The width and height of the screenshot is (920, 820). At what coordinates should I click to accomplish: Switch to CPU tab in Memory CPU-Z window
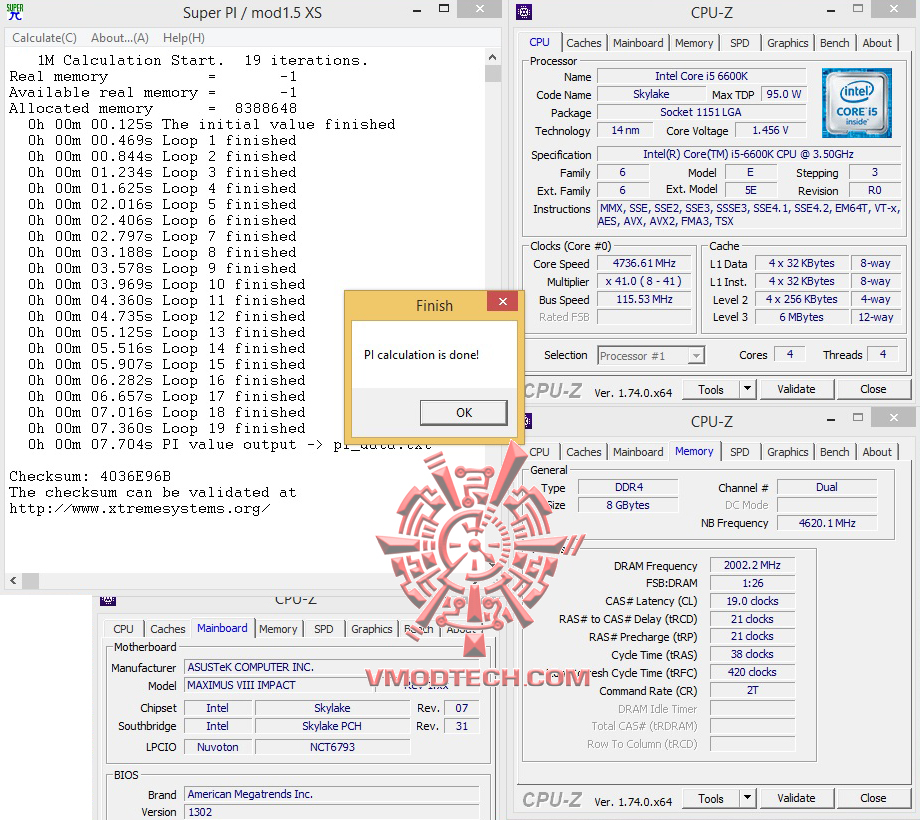[539, 452]
